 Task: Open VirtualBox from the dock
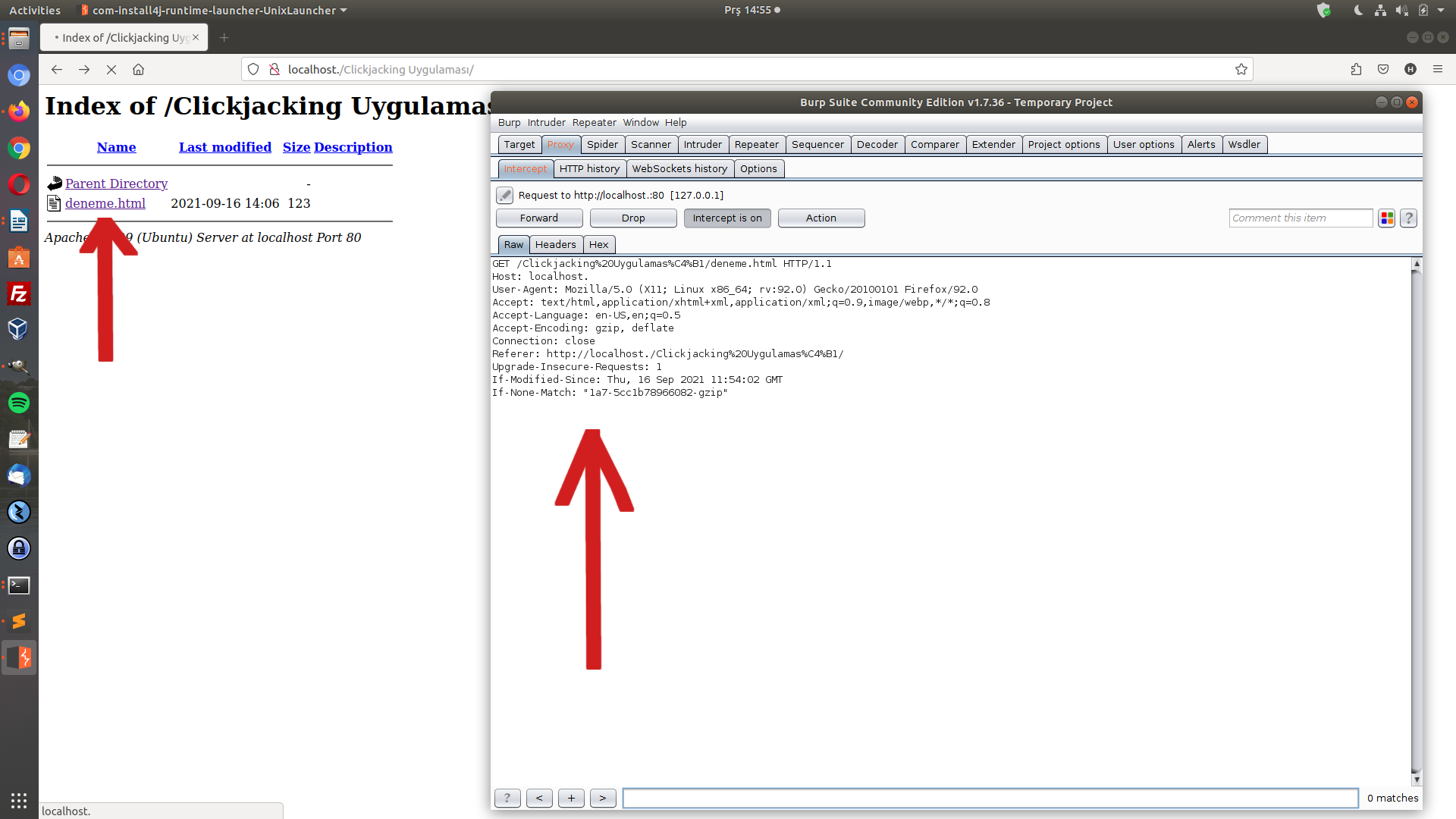coord(19,330)
